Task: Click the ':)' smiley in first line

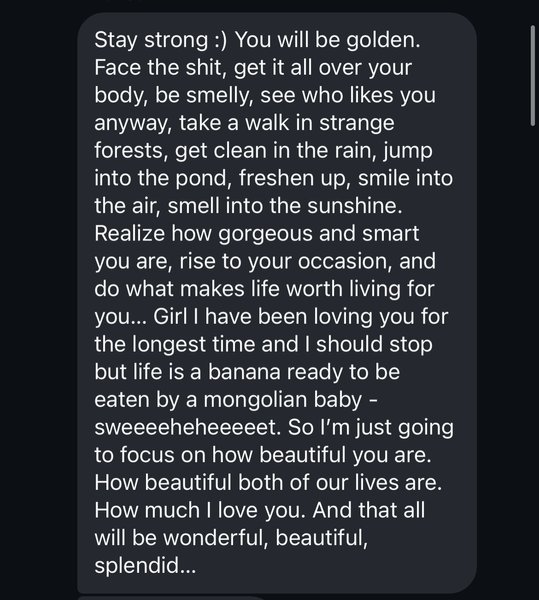Action: click(x=221, y=40)
